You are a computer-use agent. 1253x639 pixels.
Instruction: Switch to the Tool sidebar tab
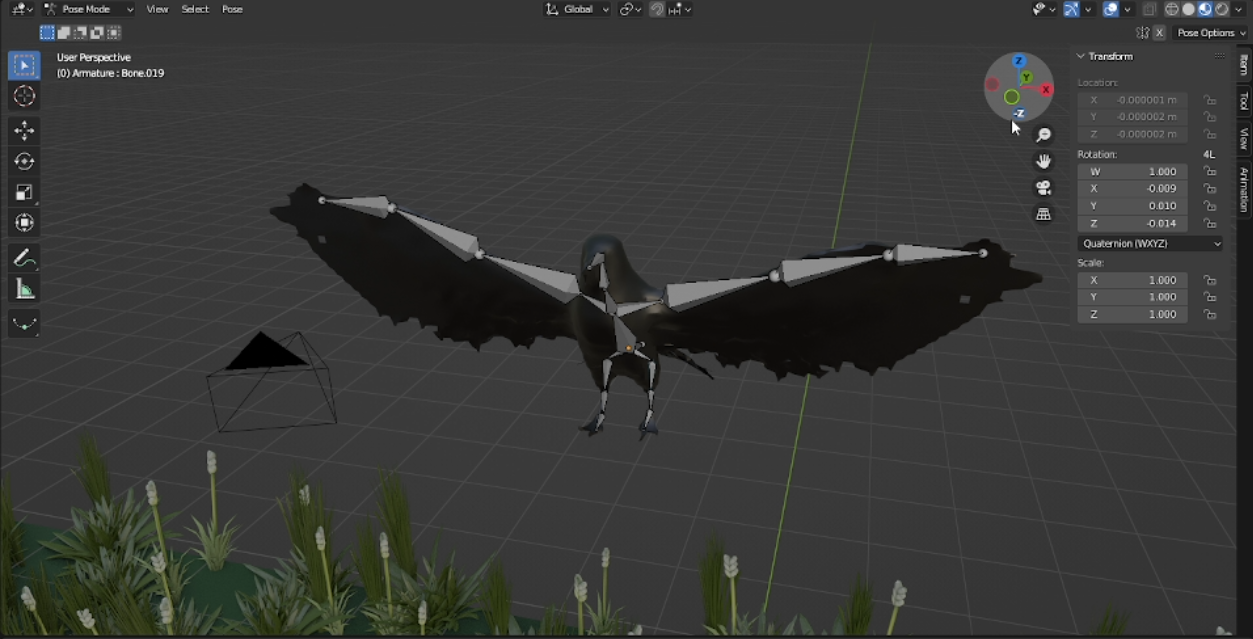click(1244, 101)
